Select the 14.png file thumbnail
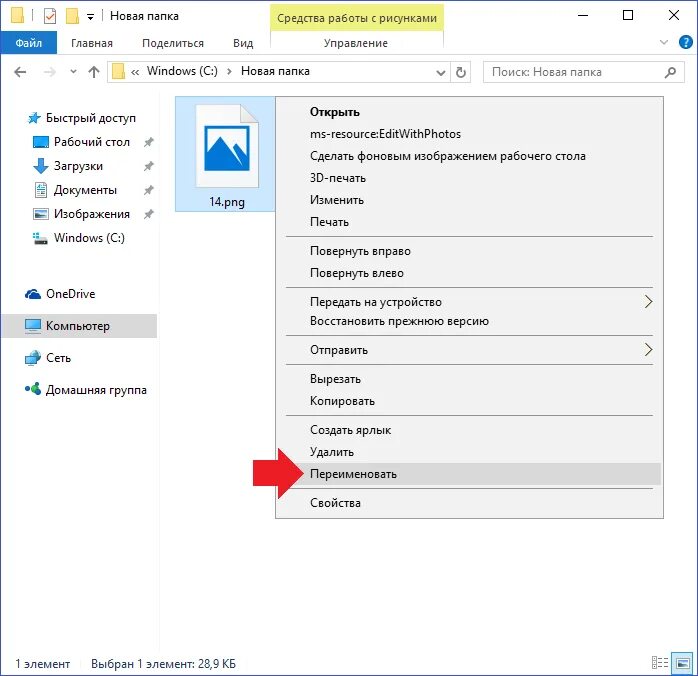The width and height of the screenshot is (698, 676). pos(227,146)
